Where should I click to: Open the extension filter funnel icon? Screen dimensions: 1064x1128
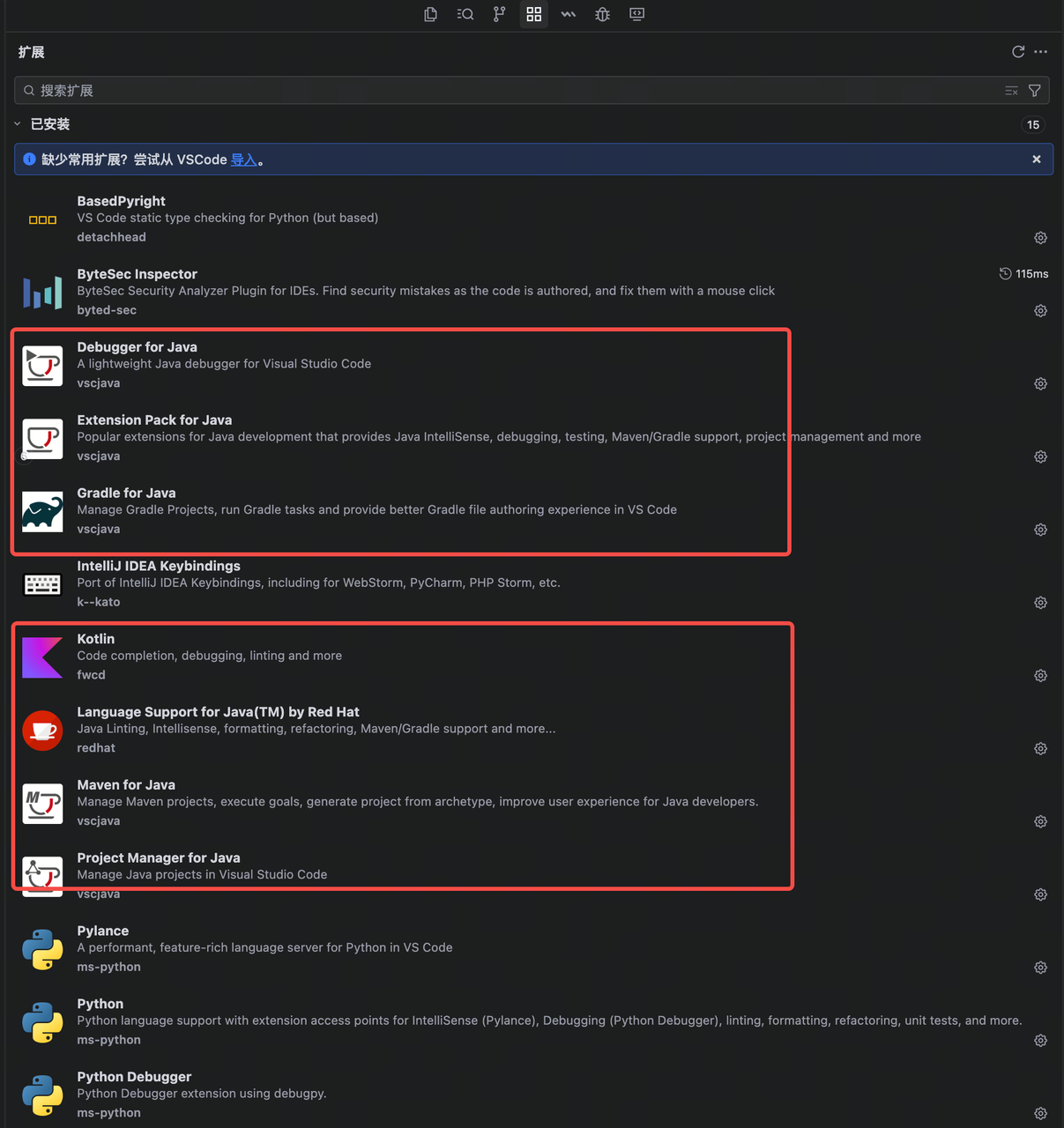[x=1035, y=91]
